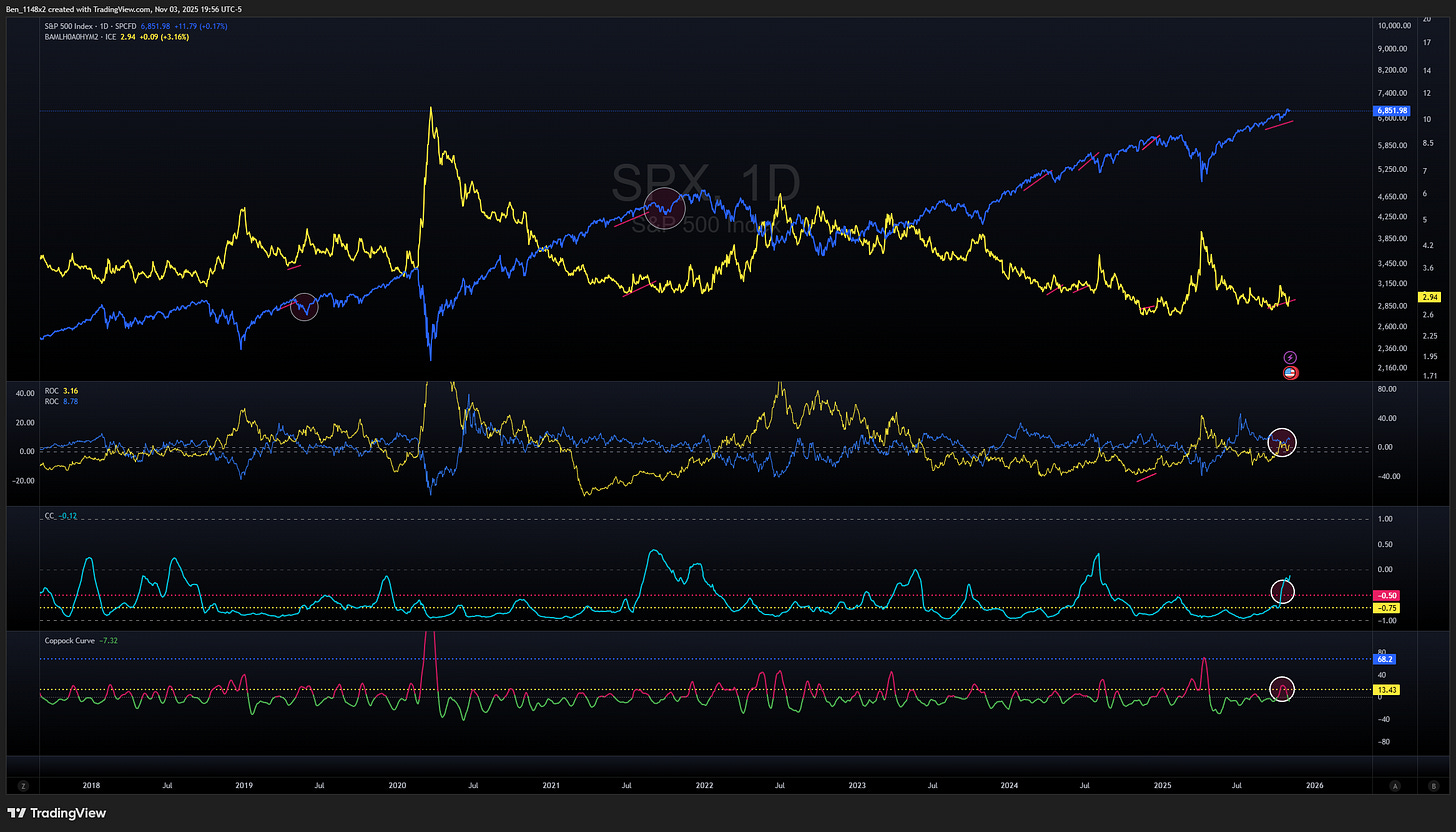Viewport: 1456px width, 832px height.
Task: Click the 2024 label on time axis
Action: [1010, 787]
